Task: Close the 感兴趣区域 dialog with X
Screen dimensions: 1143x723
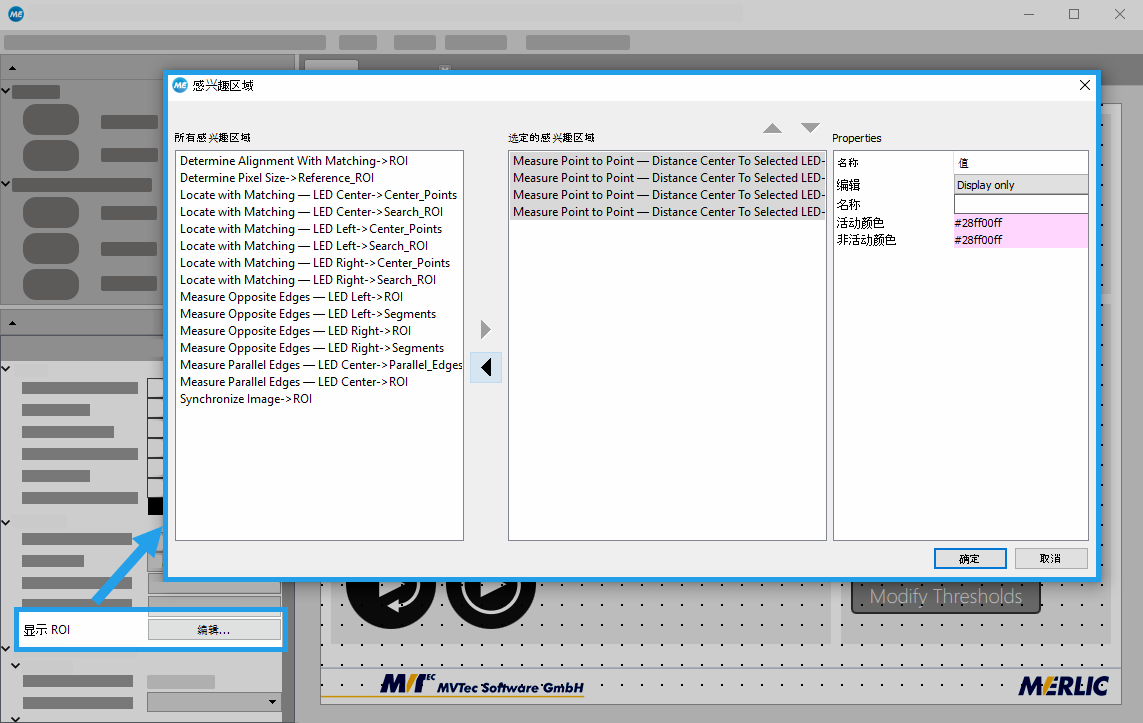Action: coord(1085,85)
